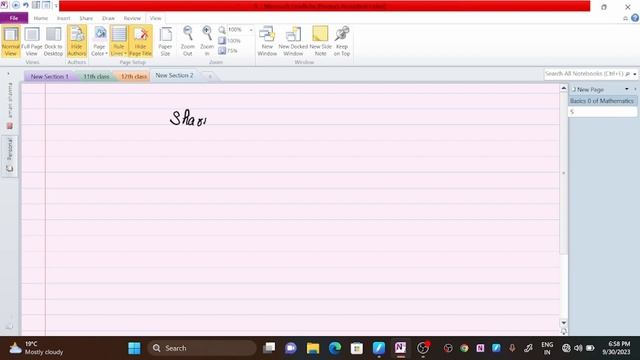Open Microsoft Store from taskbar
640x360 pixels.
pos(357,348)
